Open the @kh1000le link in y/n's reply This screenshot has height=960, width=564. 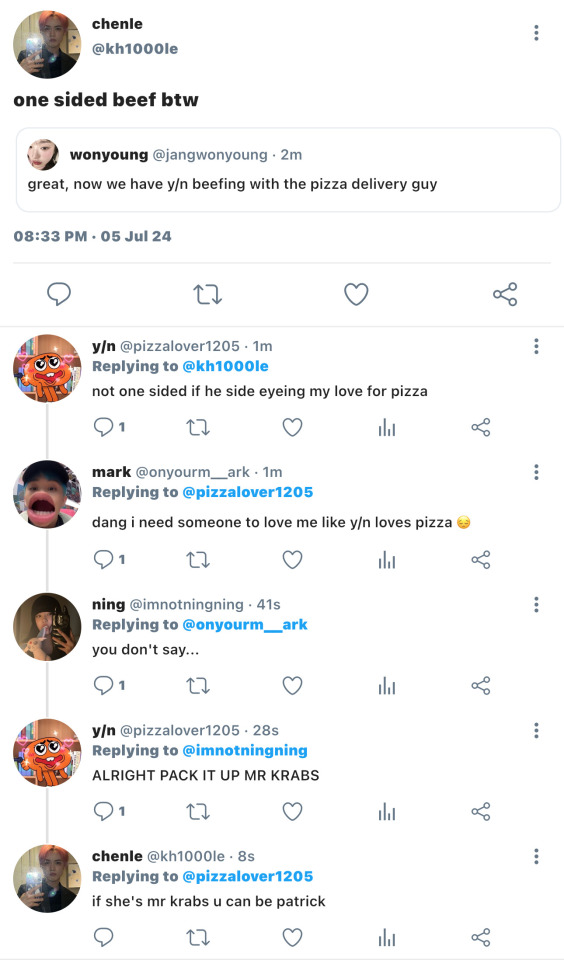coord(225,366)
